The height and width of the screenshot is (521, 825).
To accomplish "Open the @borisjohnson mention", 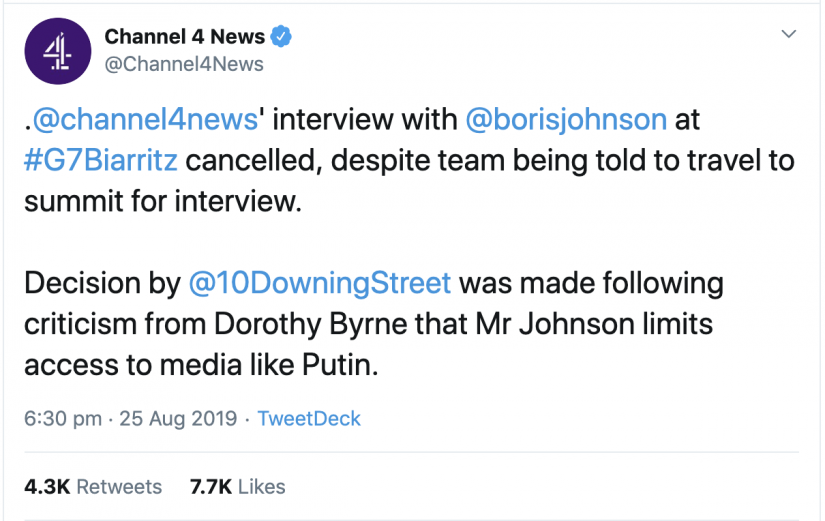I will (566, 119).
